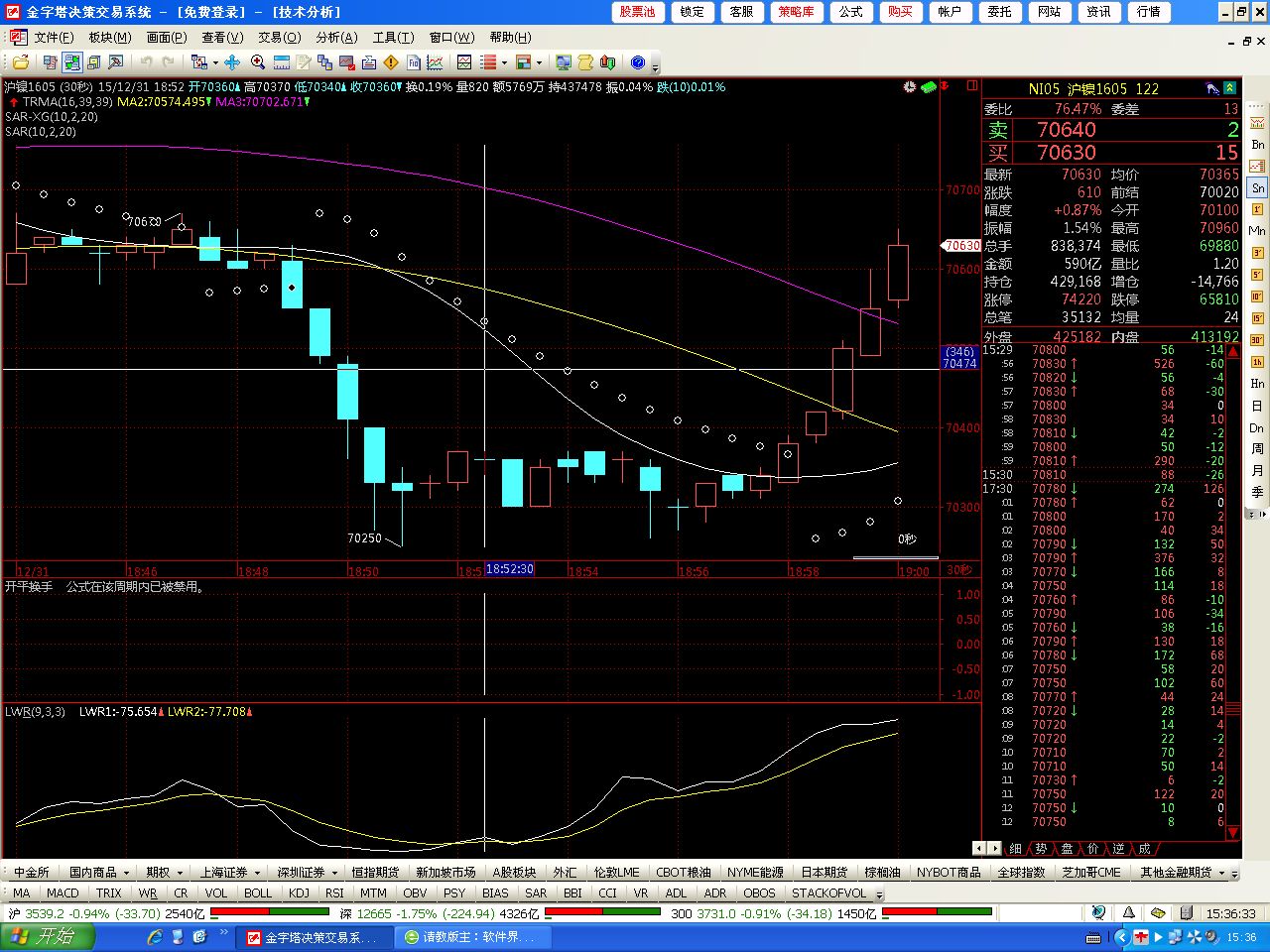
Task: Select the 周 weekly period button
Action: click(1257, 449)
